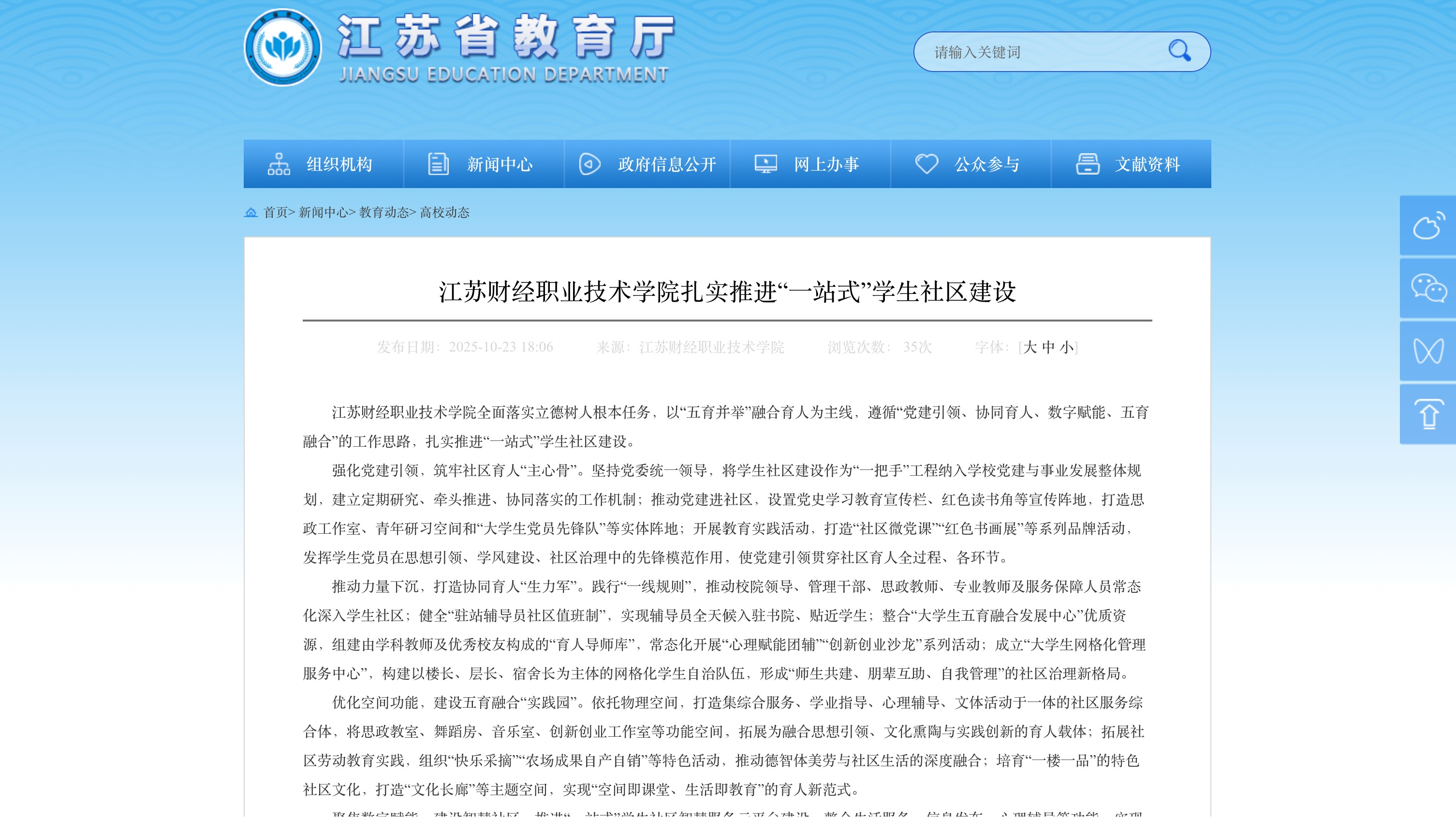Go to 高校动态 in breadcrumb

[444, 213]
